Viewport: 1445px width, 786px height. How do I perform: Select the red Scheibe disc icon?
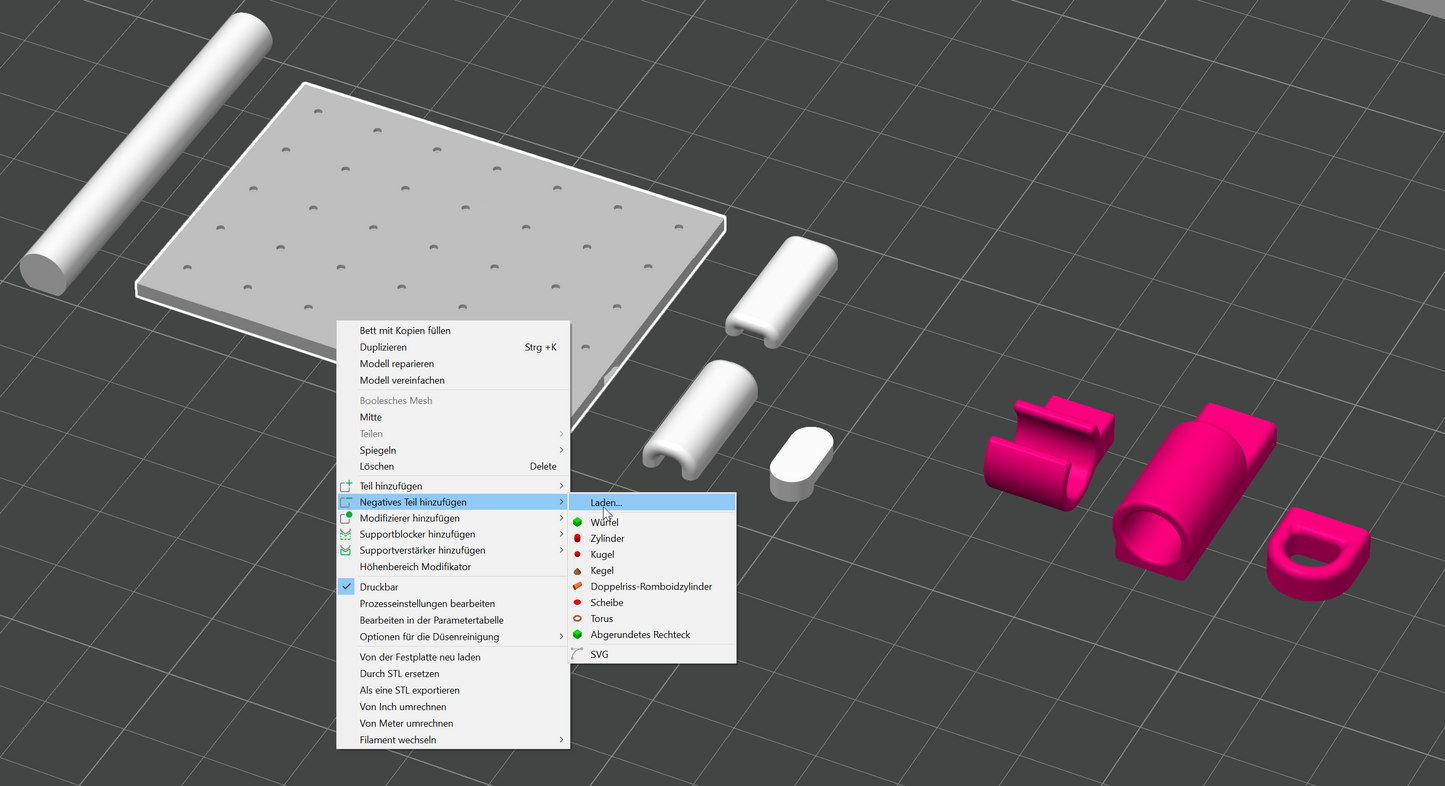coord(578,603)
